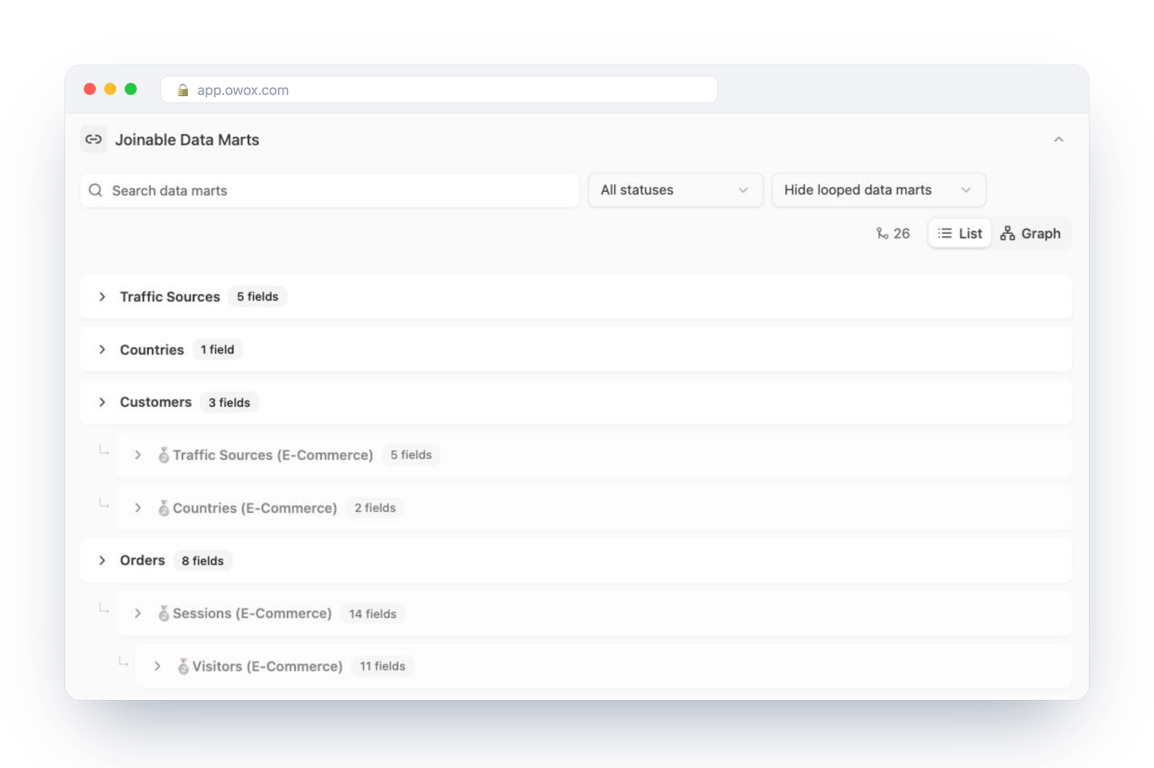Expand the top-level Traffic Sources row
1154x768 pixels.
pos(102,296)
